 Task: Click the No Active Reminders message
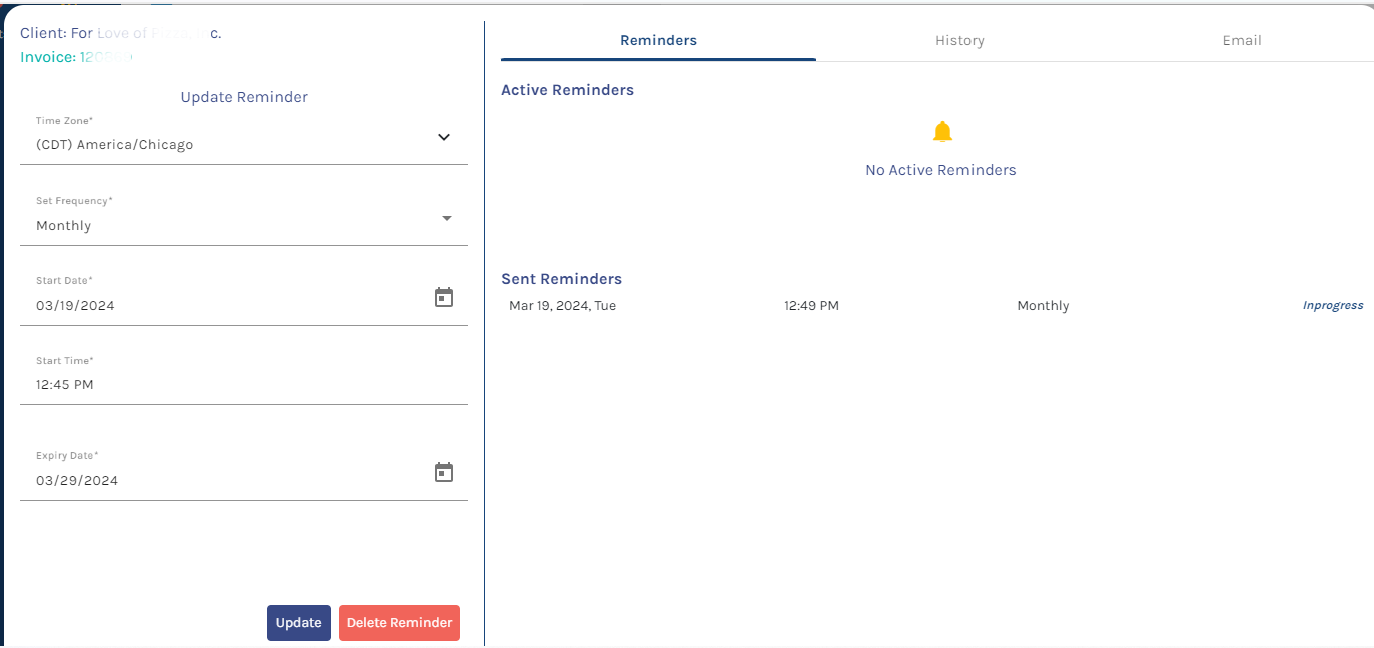pyautogui.click(x=941, y=170)
